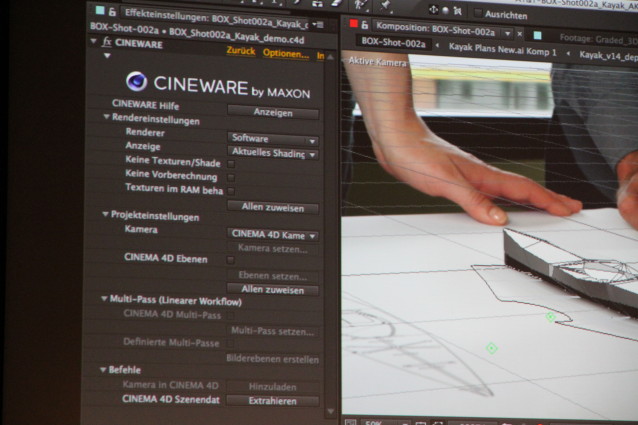Collapse the Befehle section
Screen dimensions: 638x425
click(103, 369)
